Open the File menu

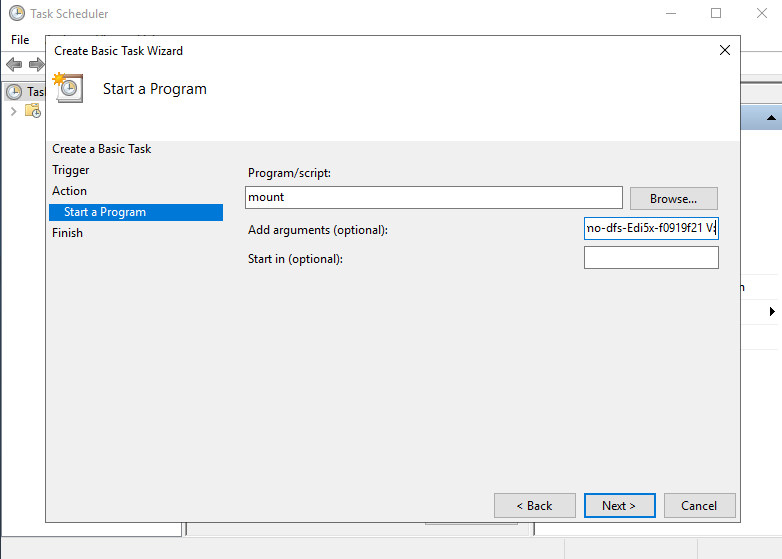click(x=20, y=40)
